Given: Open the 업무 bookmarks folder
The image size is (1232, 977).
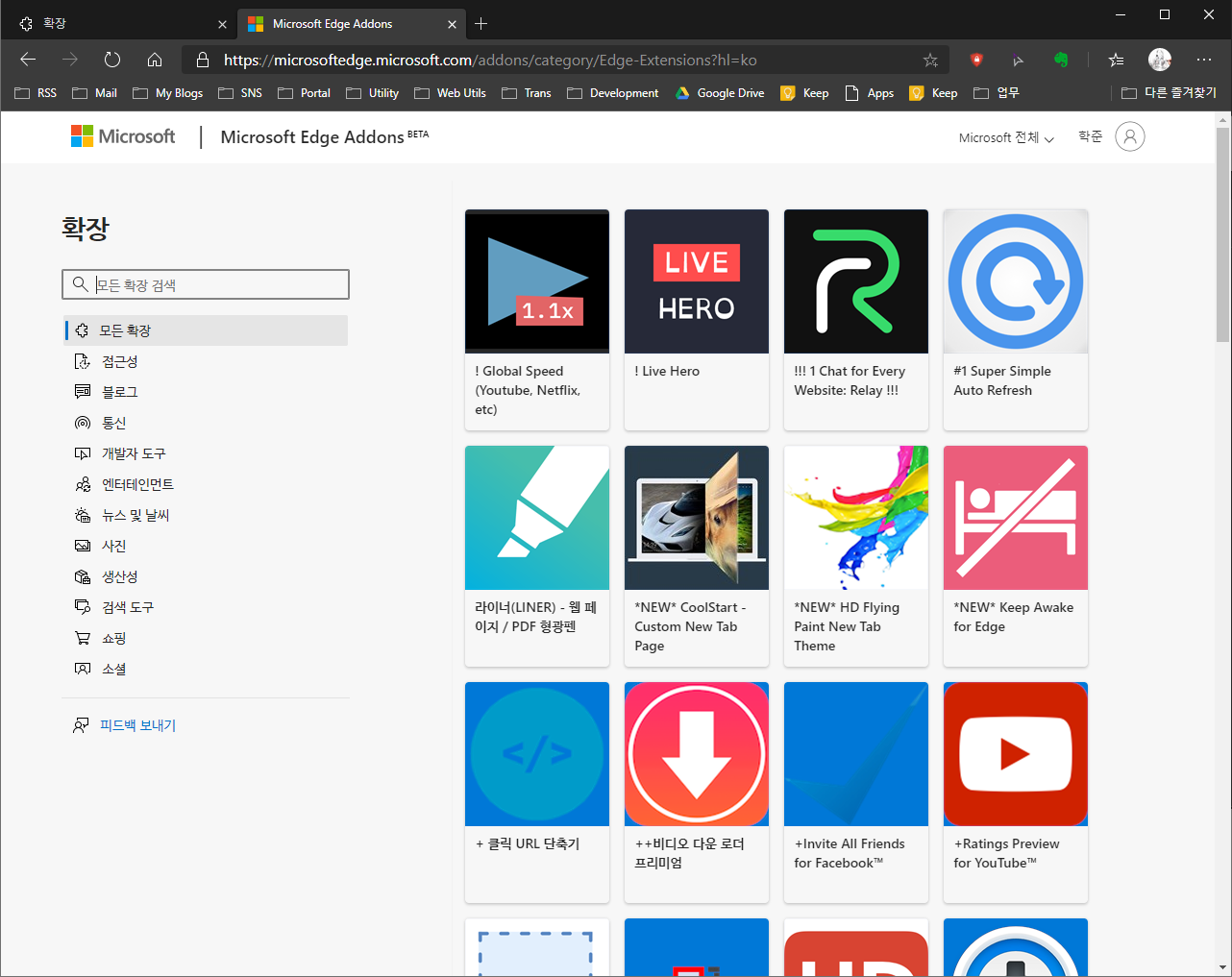Looking at the screenshot, I should tap(997, 93).
